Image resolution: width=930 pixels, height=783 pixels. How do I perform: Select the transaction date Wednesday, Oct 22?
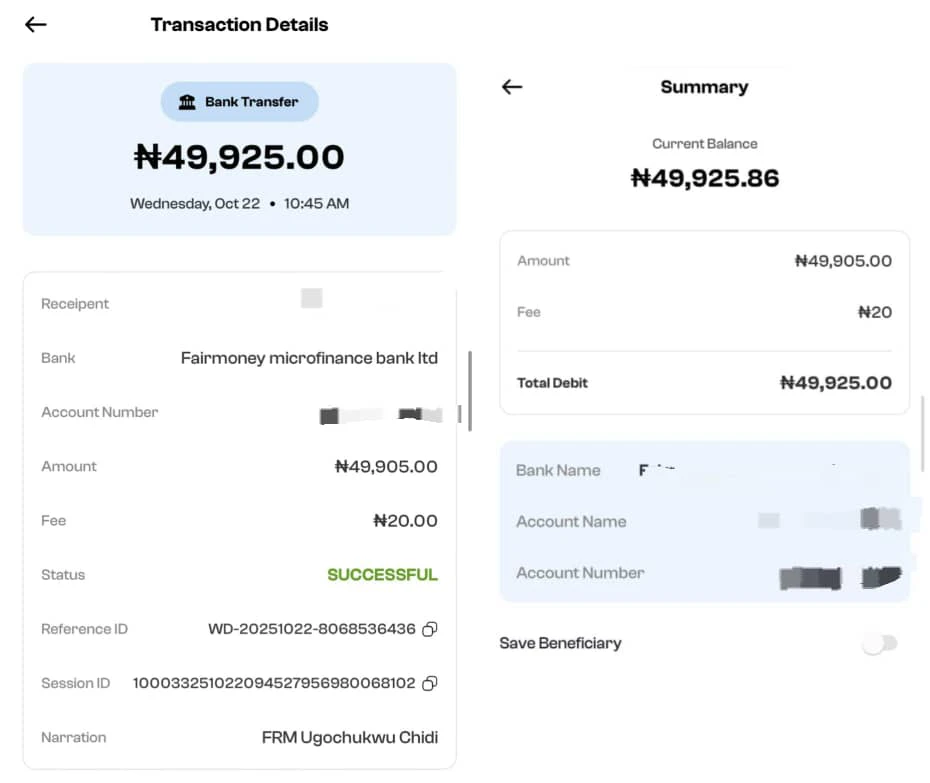point(195,204)
